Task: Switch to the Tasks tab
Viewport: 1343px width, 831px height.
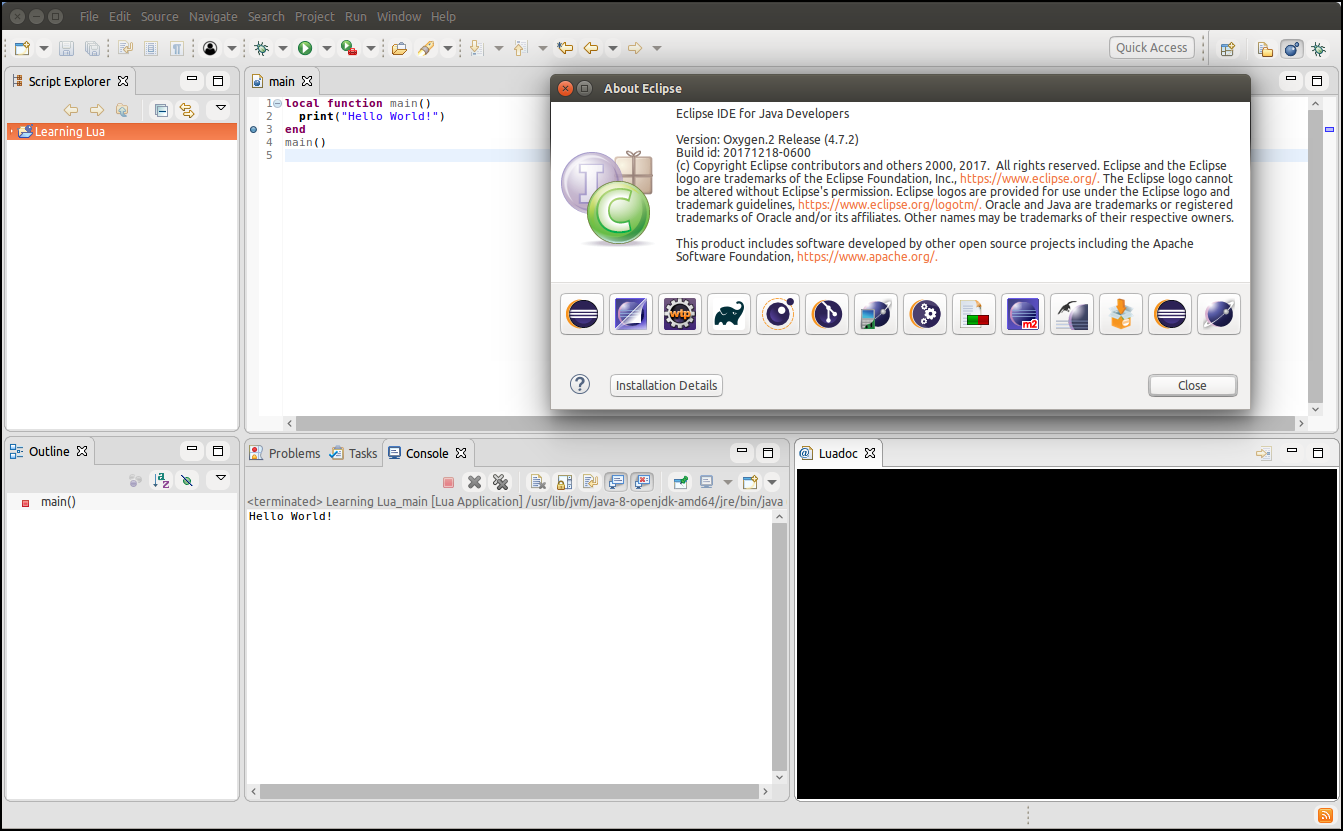Action: click(x=354, y=453)
